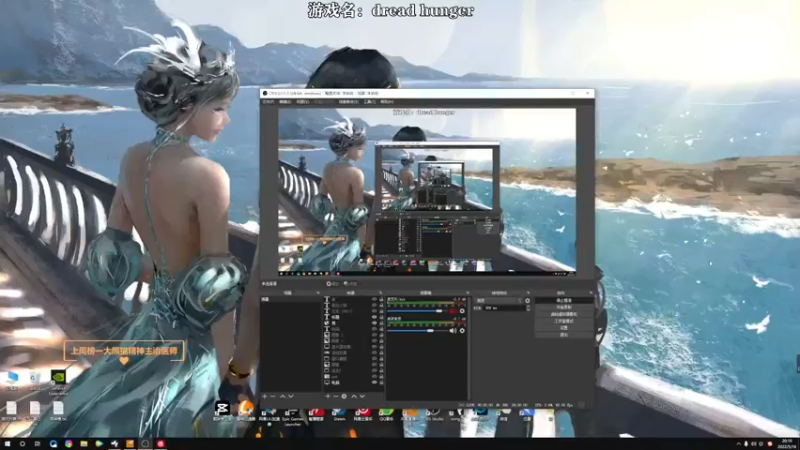This screenshot has height=450, width=800.
Task: Undock the Controls panel via header icon
Action: pyautogui.click(x=592, y=293)
